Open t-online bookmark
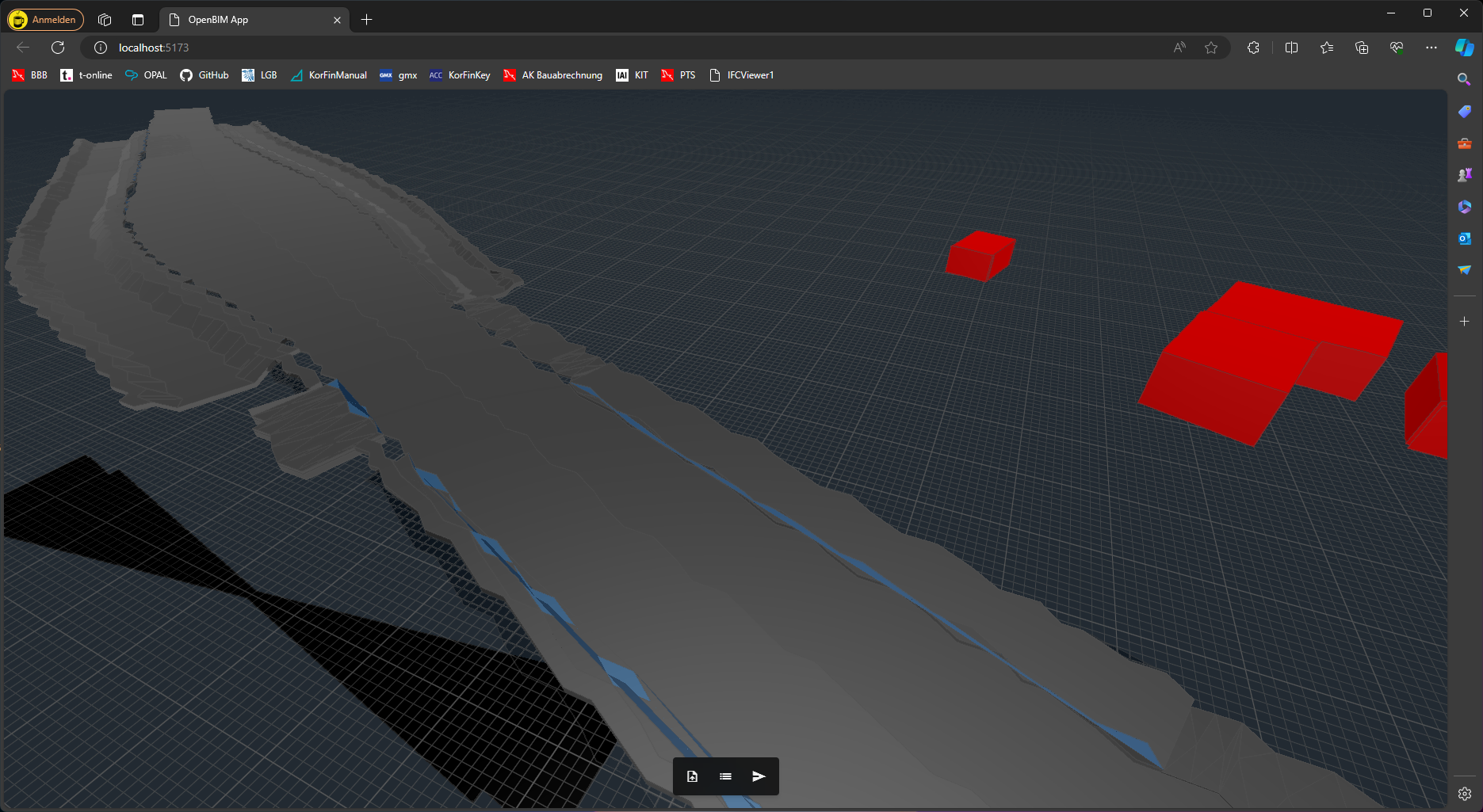The image size is (1483, 812). (x=86, y=75)
